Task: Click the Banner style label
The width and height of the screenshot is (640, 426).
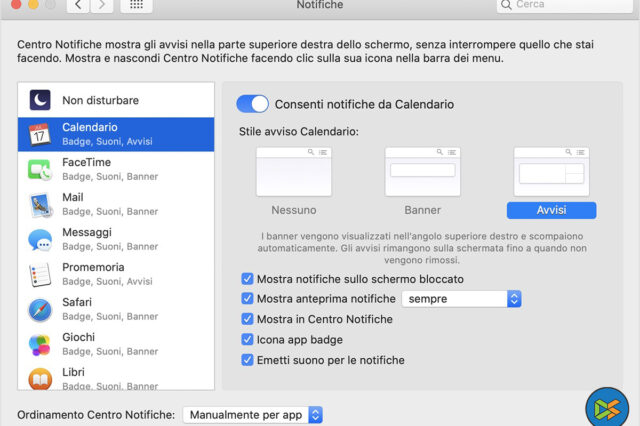Action: (x=422, y=210)
